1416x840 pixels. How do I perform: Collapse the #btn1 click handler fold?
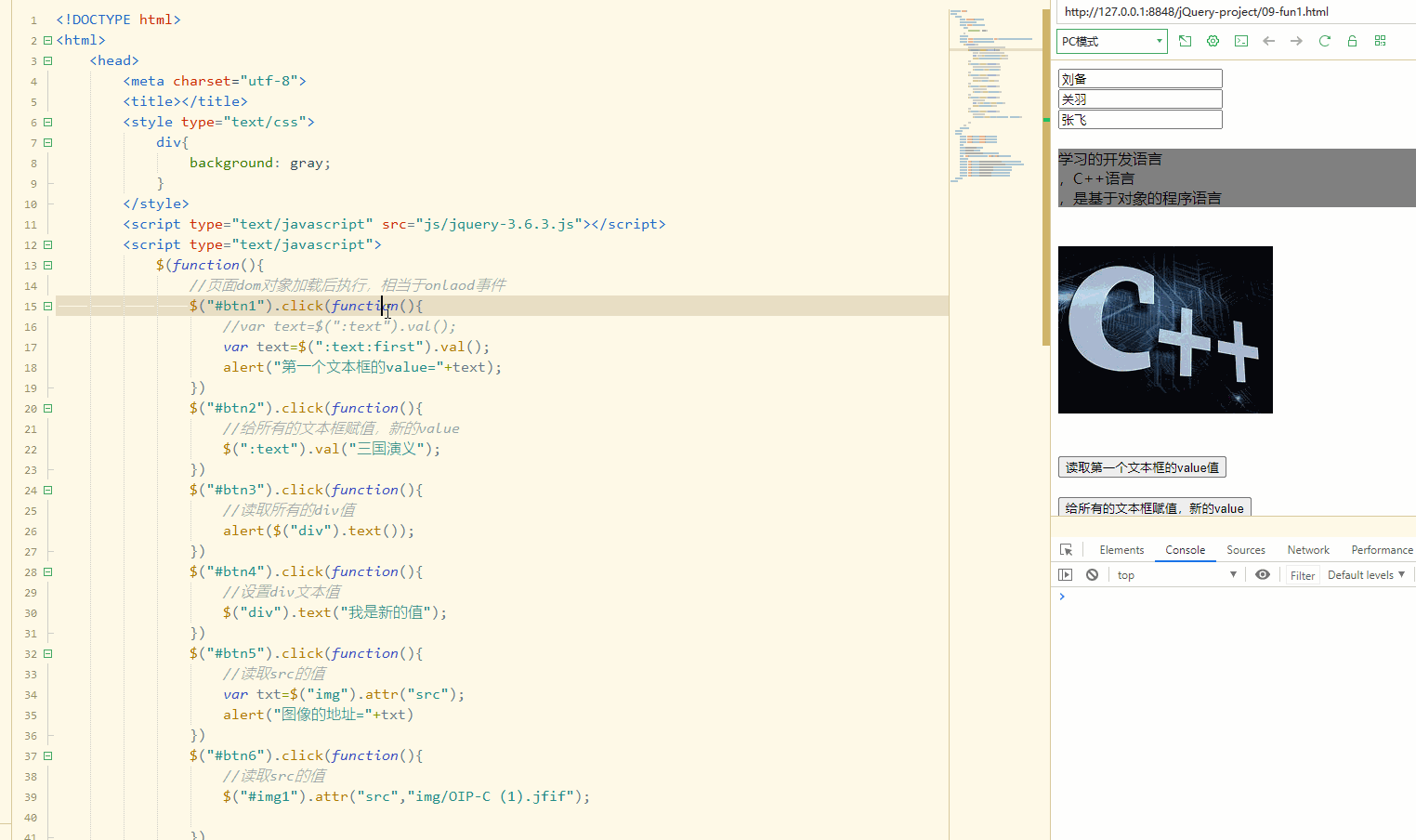(x=48, y=306)
